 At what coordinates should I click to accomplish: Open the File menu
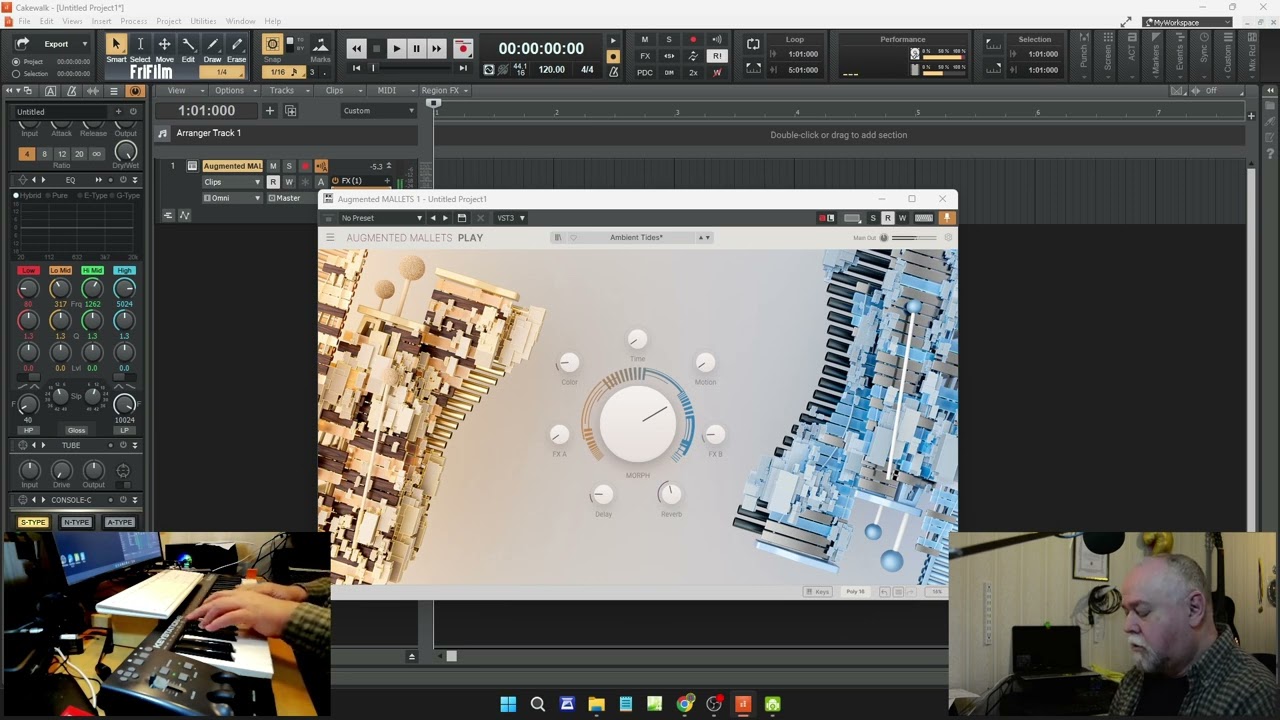coord(24,21)
